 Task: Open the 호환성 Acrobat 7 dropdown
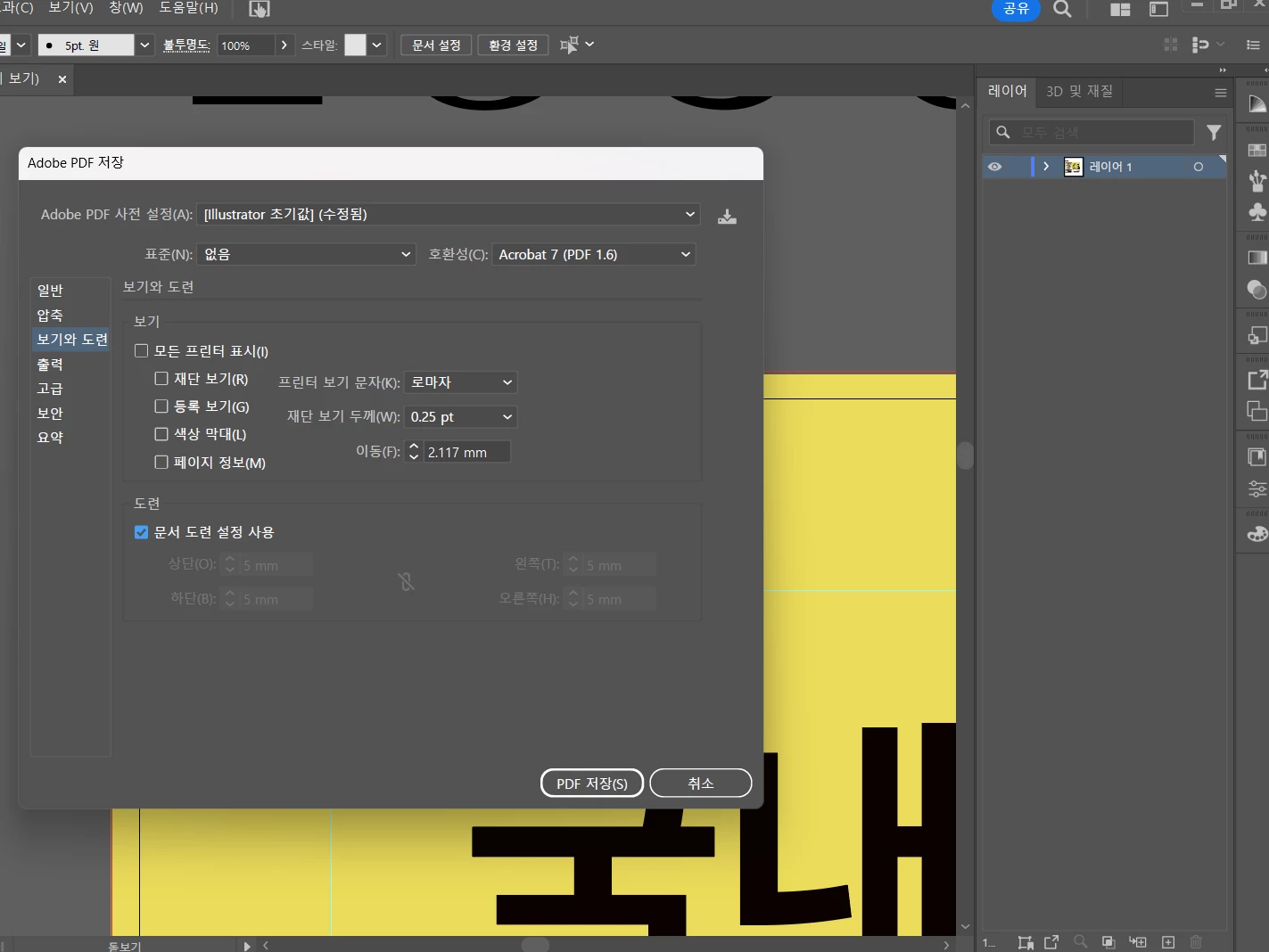pos(593,254)
